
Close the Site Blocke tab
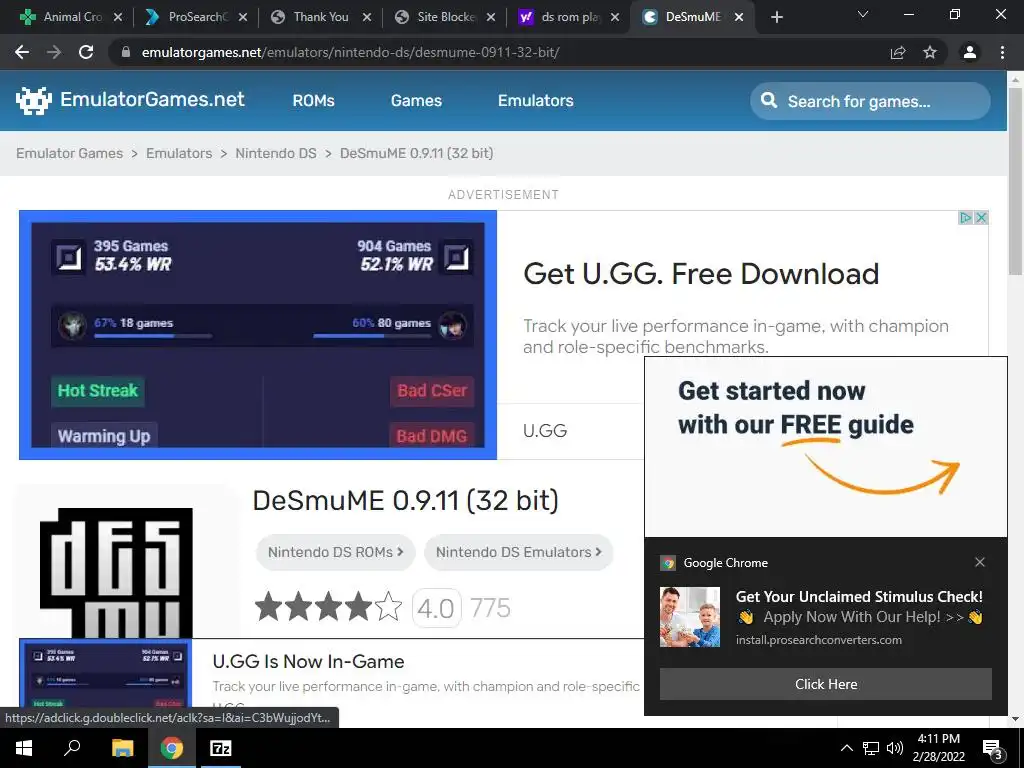coord(491,17)
